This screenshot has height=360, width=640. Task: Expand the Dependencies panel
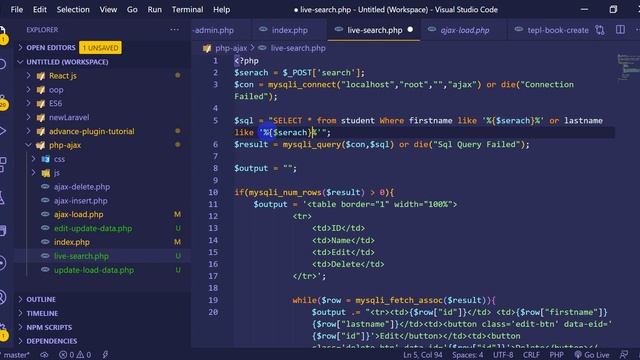(51, 341)
